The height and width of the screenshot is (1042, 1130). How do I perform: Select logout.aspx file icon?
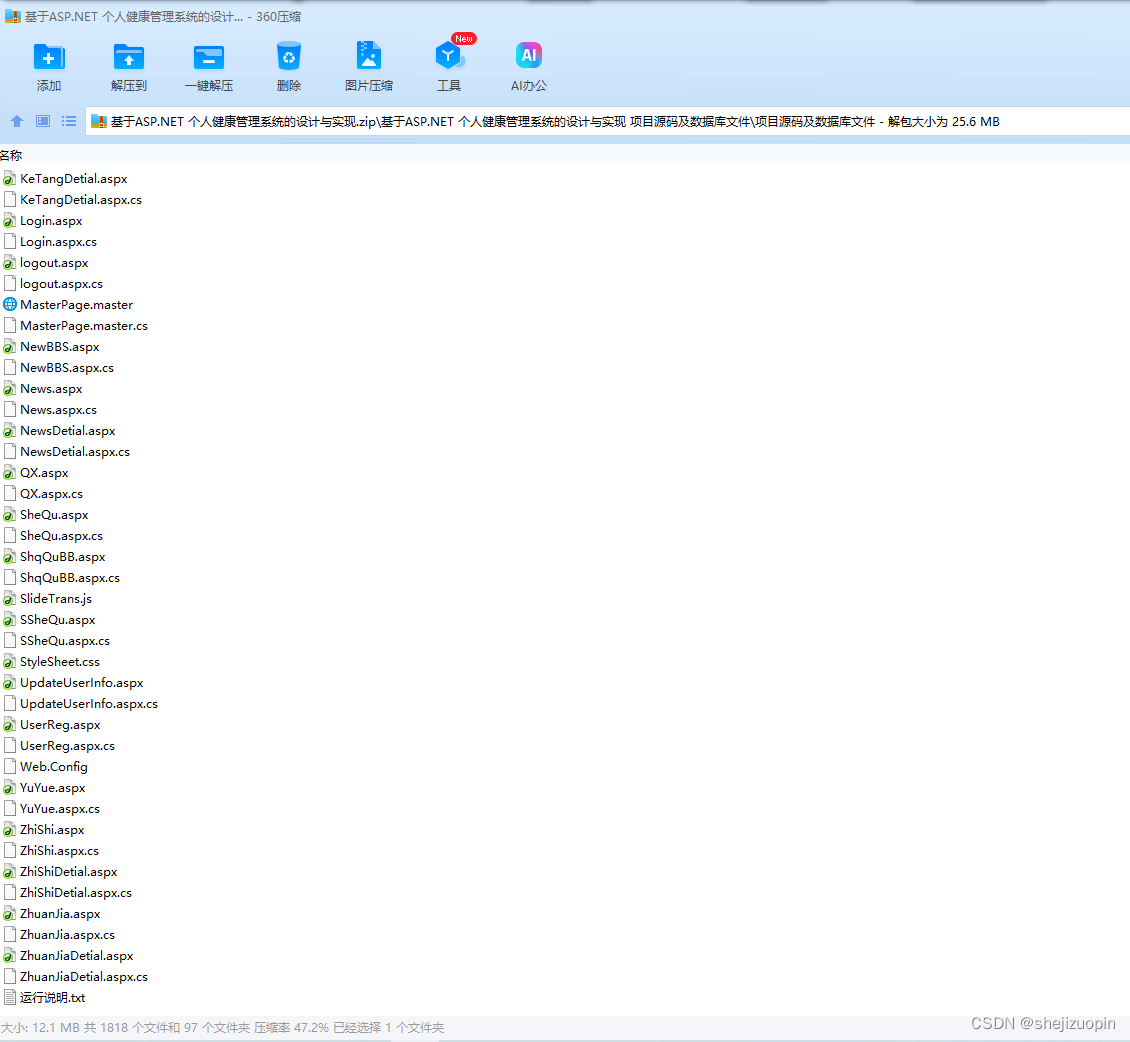(x=9, y=263)
